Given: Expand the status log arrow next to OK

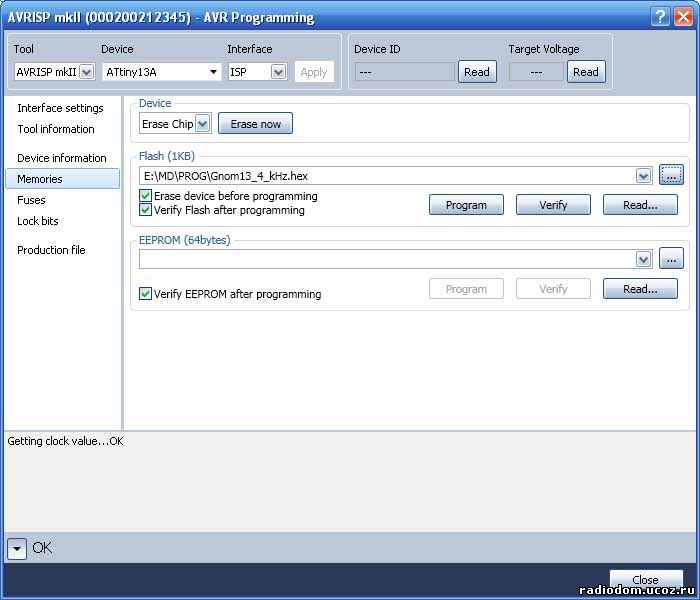Looking at the screenshot, I should point(17,548).
